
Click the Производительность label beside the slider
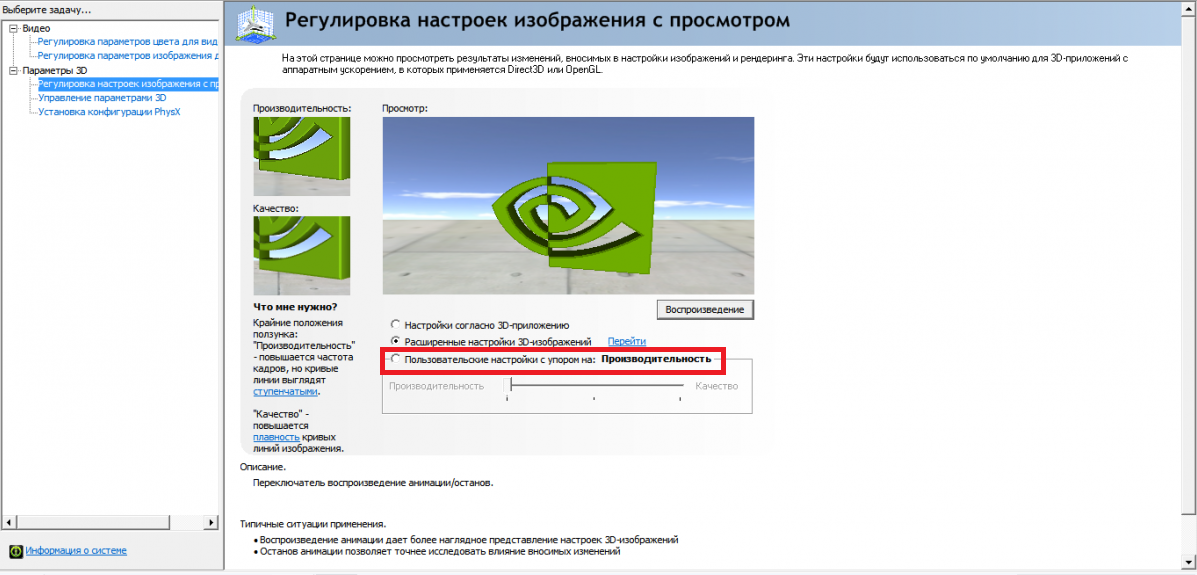pos(437,386)
